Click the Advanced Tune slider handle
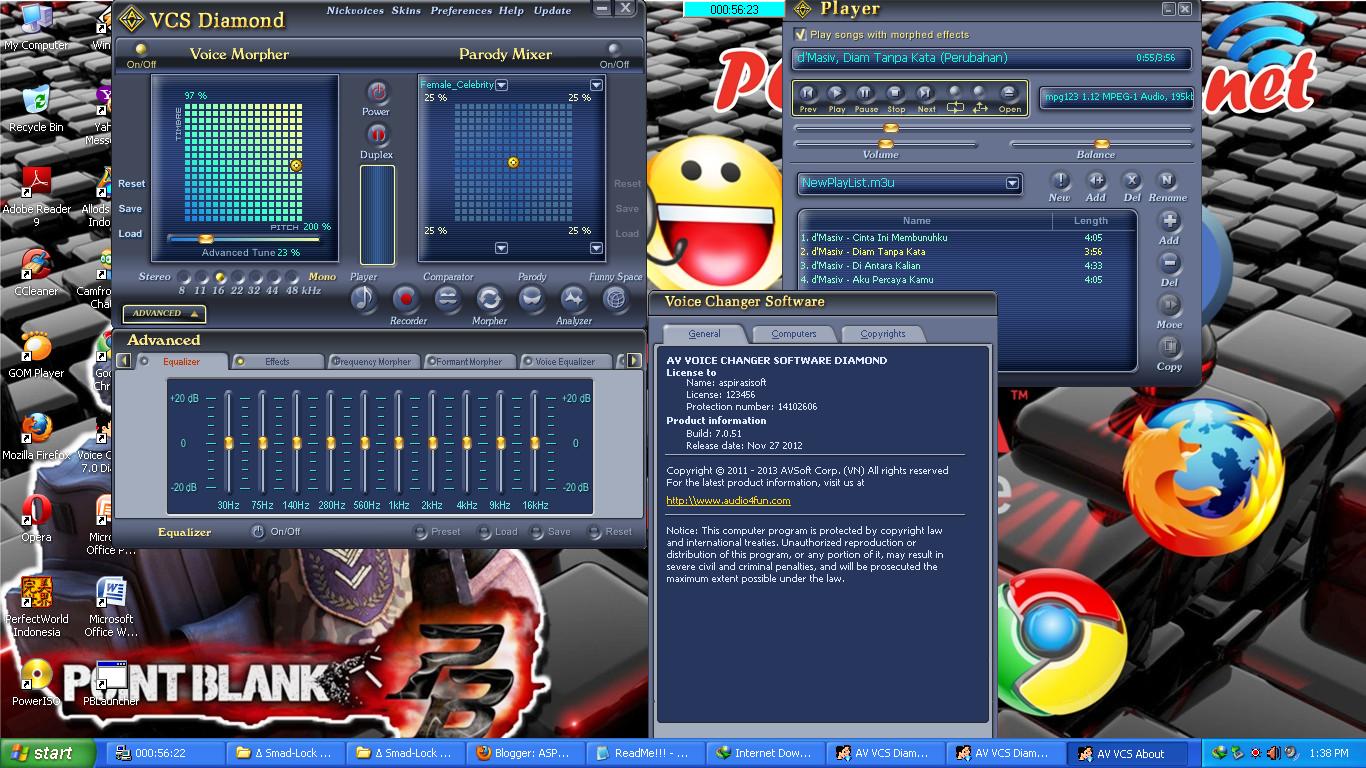1366x768 pixels. [206, 239]
